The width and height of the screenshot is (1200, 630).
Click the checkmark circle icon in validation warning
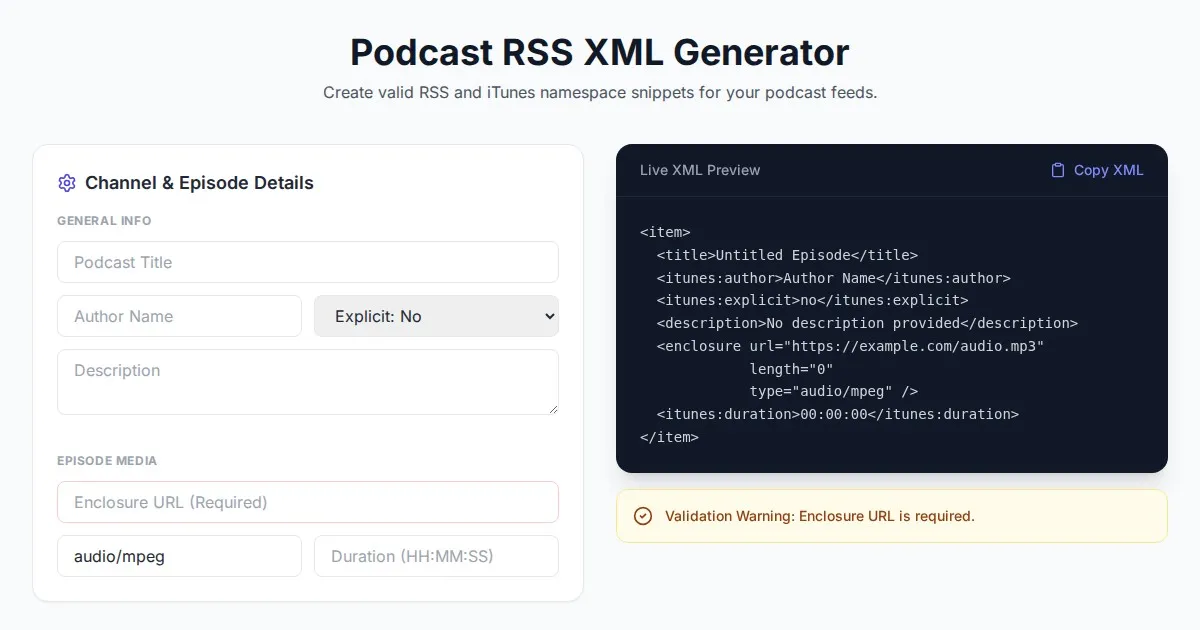click(x=643, y=516)
